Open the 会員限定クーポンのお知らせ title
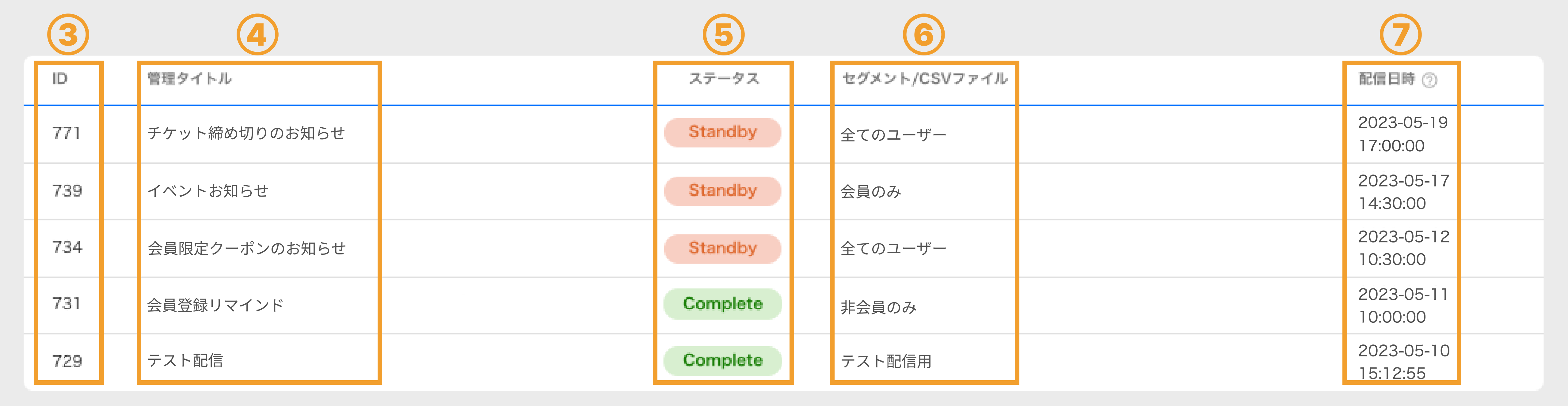Image resolution: width=1568 pixels, height=406 pixels. [246, 249]
